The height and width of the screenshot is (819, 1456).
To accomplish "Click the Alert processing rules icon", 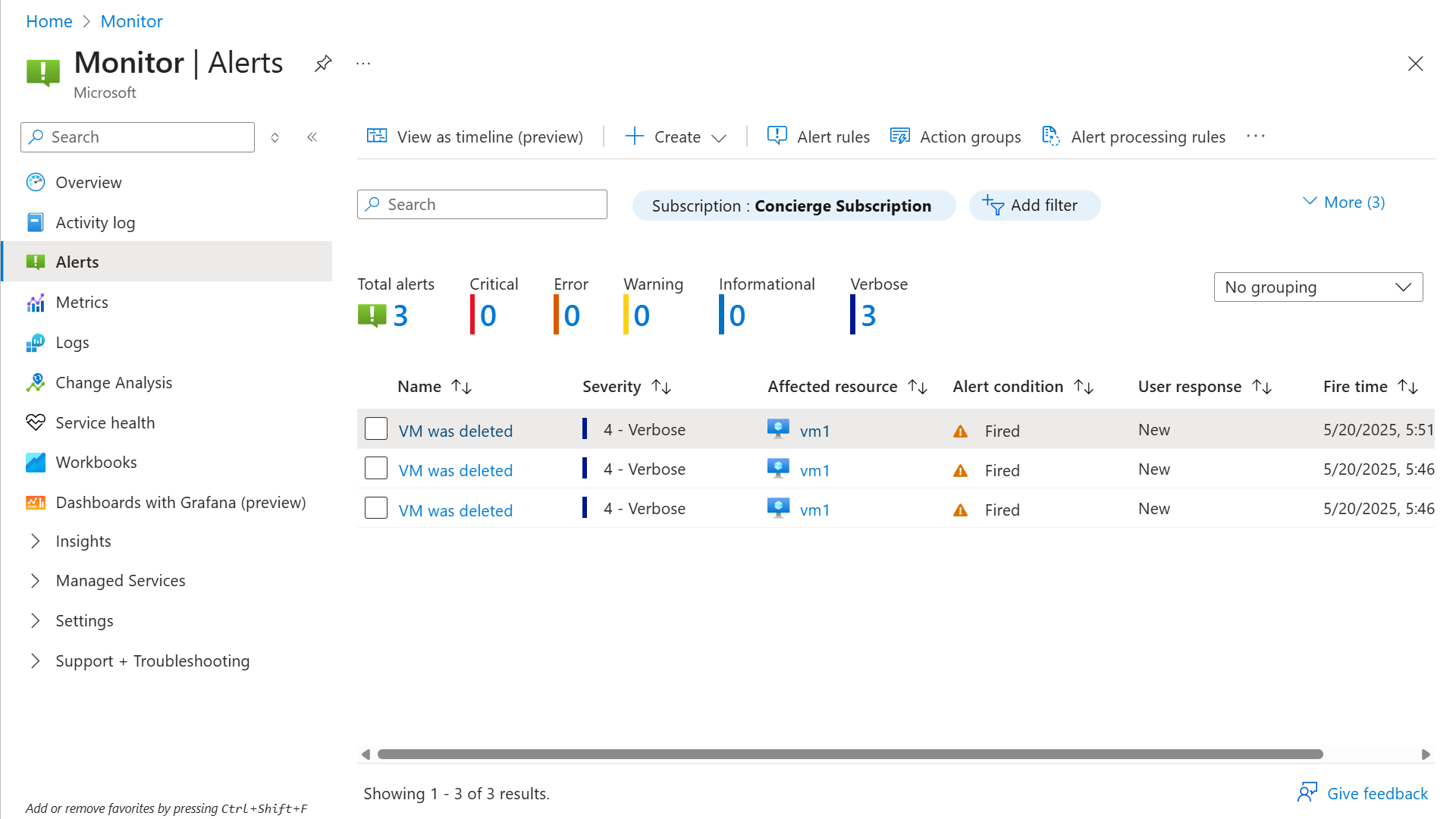I will pos(1051,136).
